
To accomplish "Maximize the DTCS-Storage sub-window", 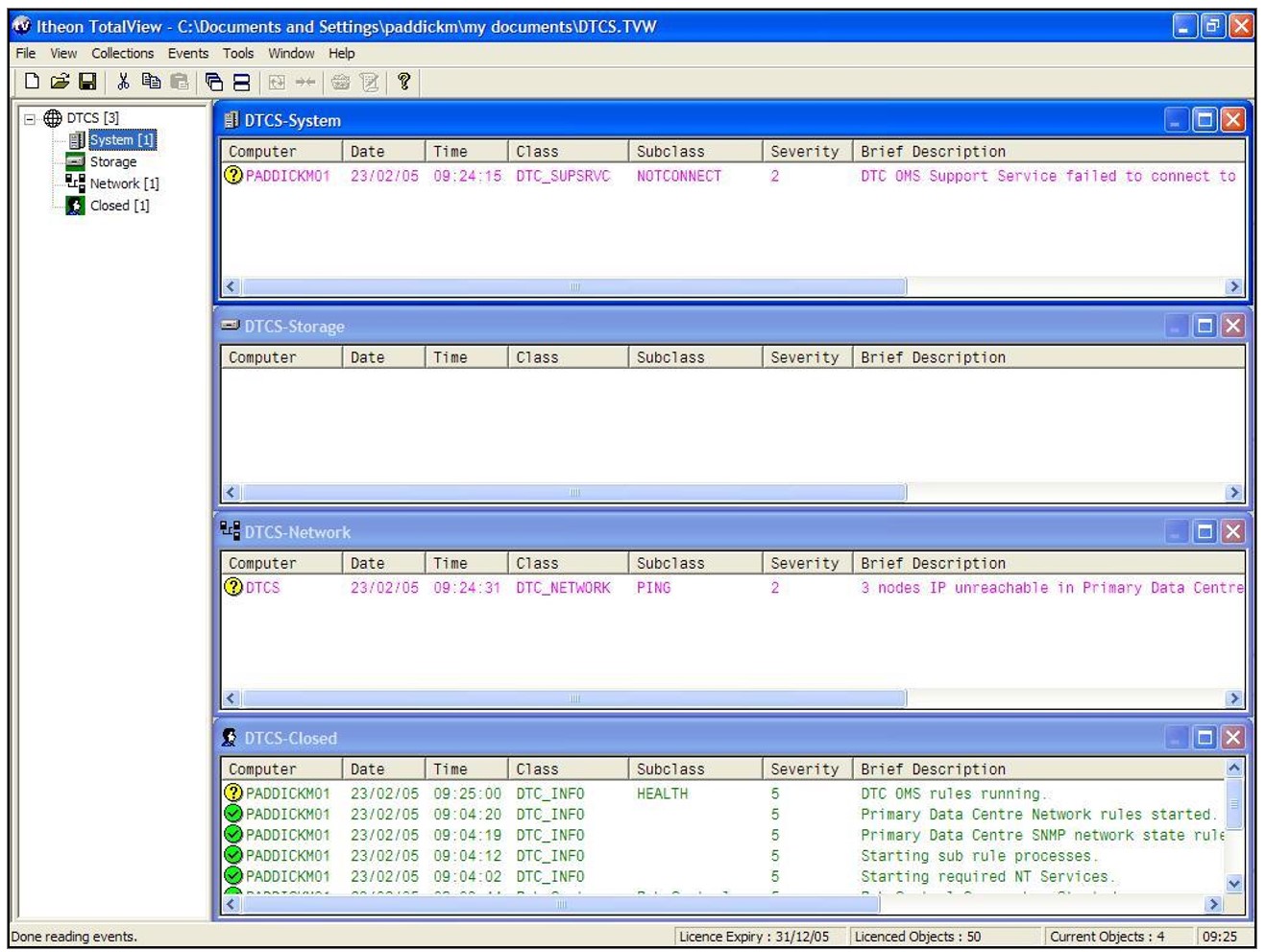I will [1205, 327].
